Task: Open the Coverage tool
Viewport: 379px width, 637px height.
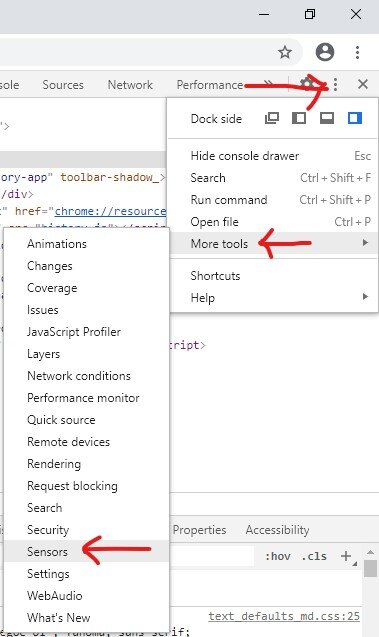Action: point(86,288)
